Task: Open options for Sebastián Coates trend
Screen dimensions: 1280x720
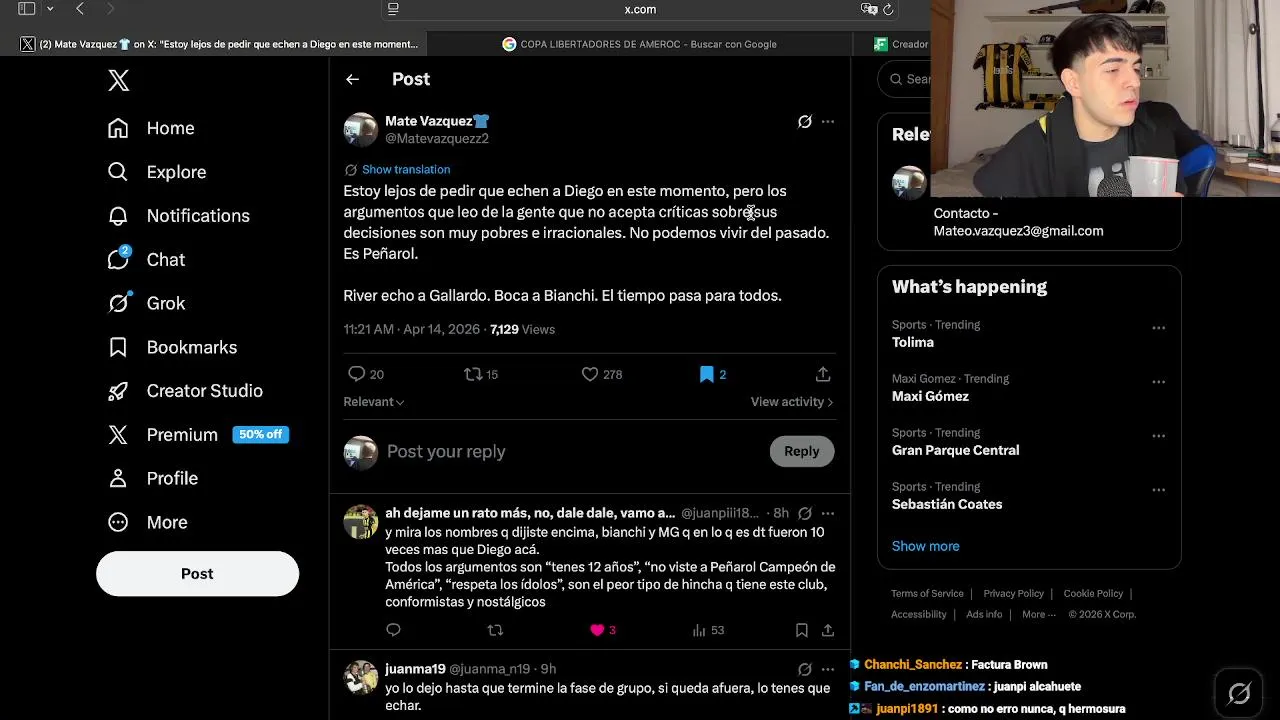Action: [1158, 490]
